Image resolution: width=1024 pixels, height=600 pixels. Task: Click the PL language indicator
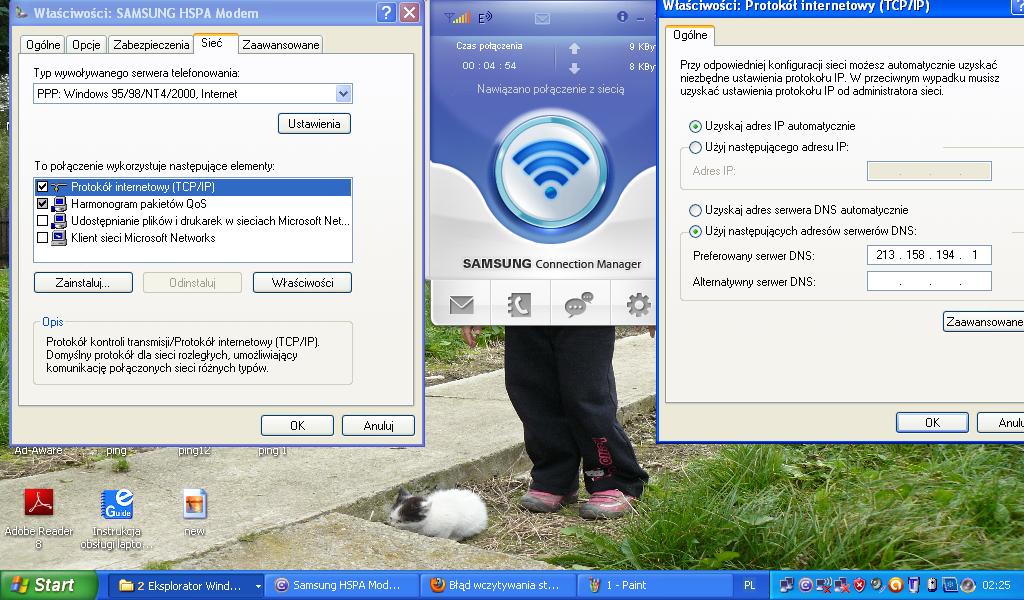pos(750,586)
